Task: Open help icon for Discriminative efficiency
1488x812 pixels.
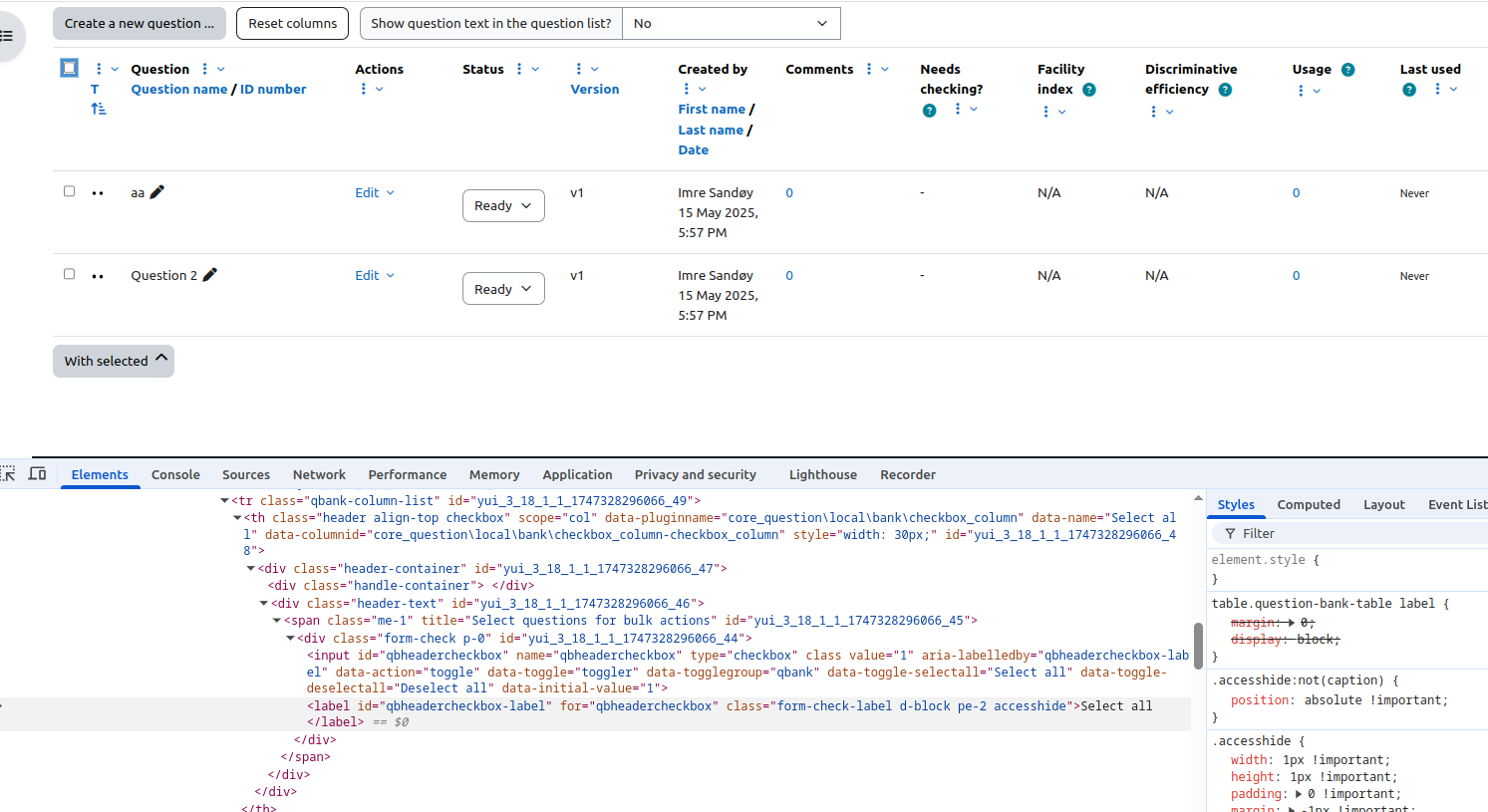Action: (x=1226, y=90)
